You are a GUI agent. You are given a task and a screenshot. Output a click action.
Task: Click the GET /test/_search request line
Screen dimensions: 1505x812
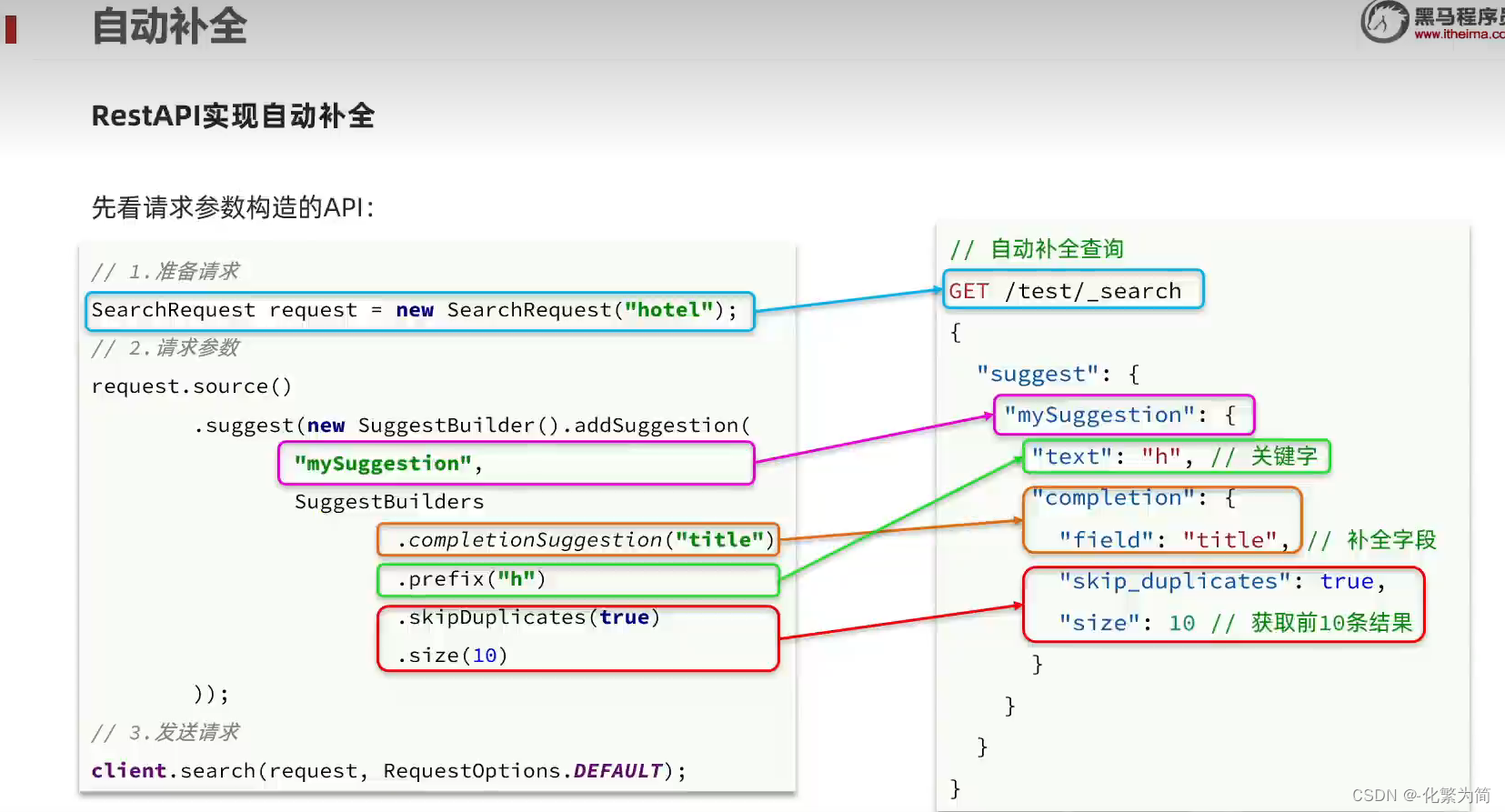[1065, 291]
